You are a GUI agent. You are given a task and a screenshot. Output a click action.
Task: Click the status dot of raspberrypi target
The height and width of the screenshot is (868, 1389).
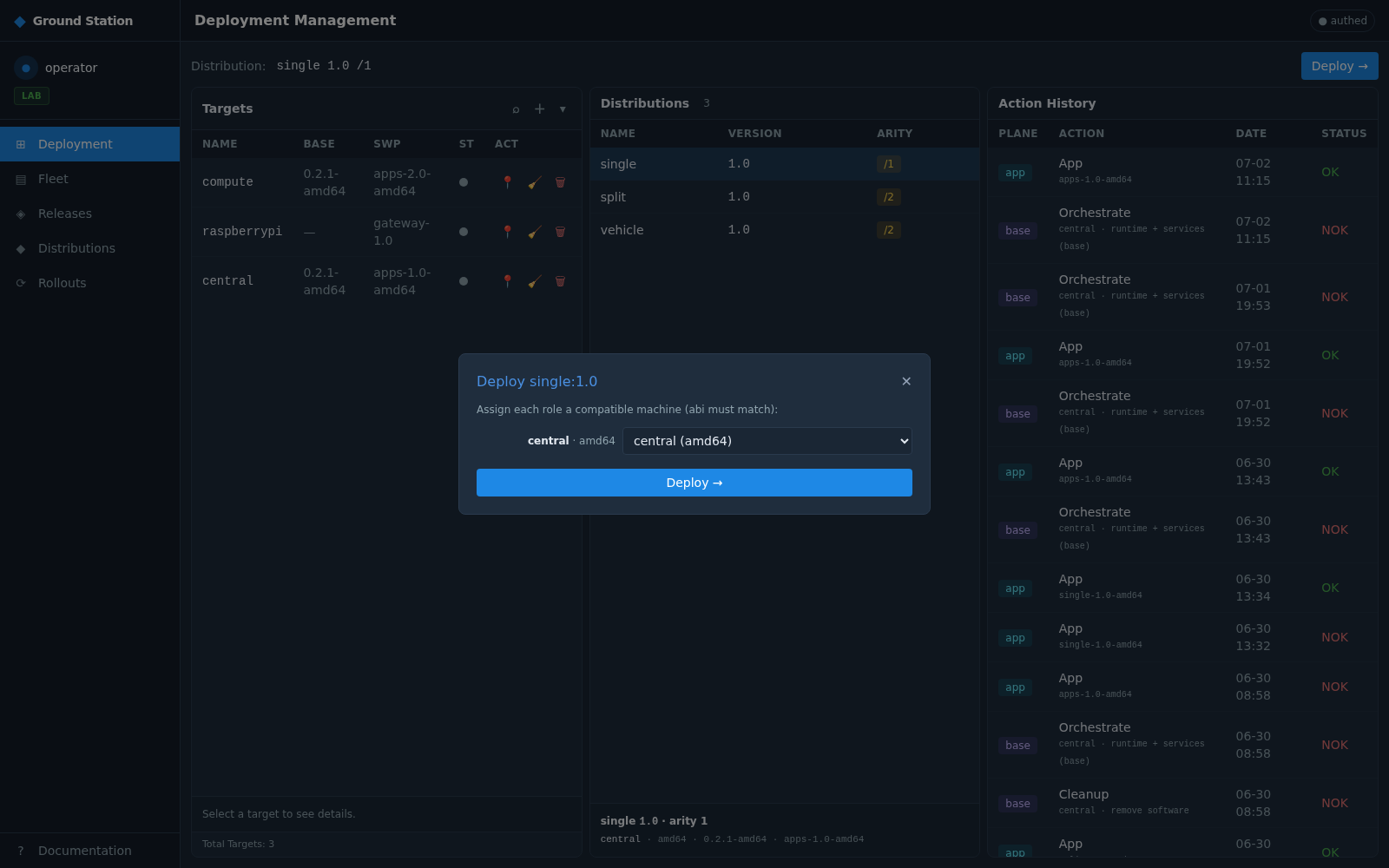(x=464, y=232)
